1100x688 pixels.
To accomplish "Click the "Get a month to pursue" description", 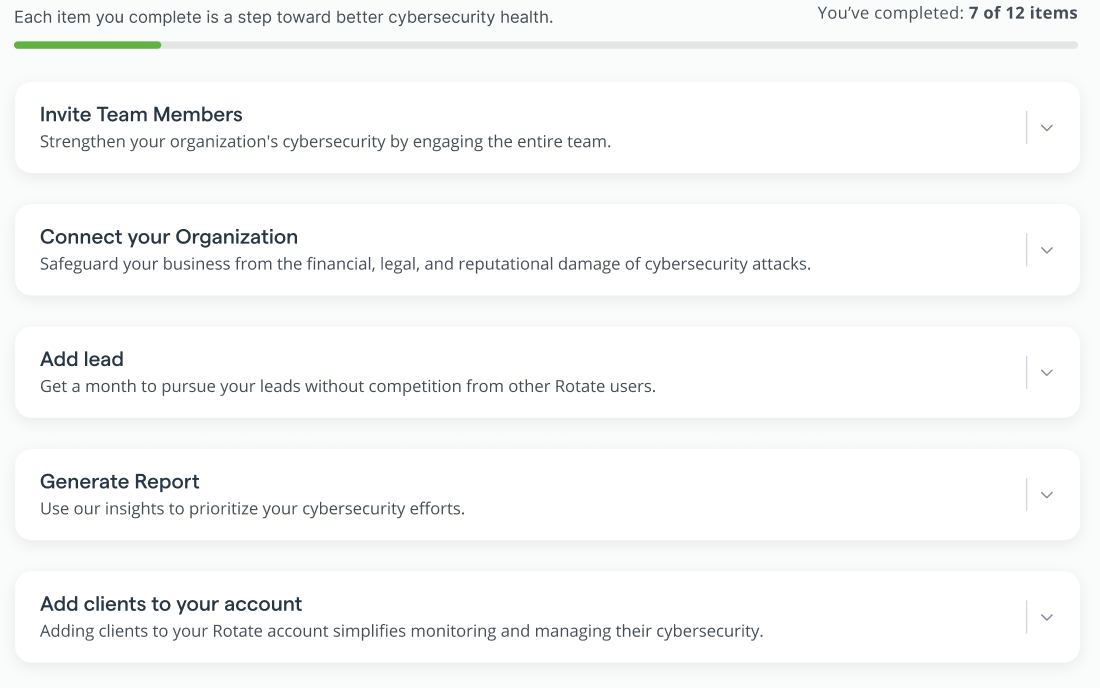I will click(x=348, y=386).
